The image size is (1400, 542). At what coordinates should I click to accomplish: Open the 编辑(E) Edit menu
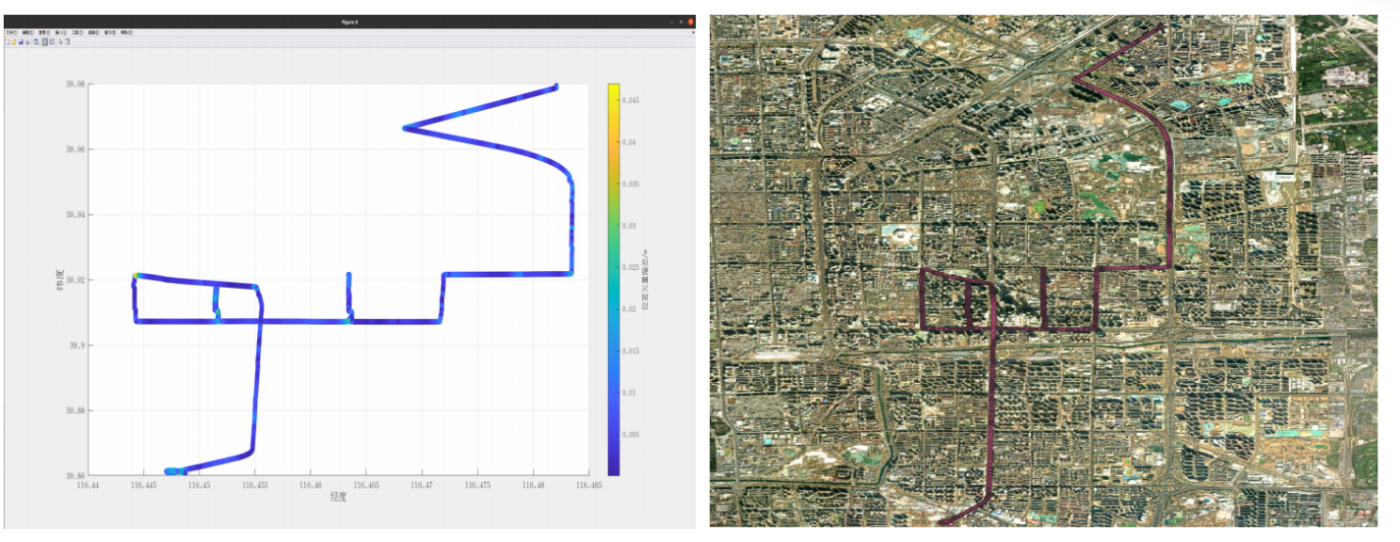pos(28,32)
